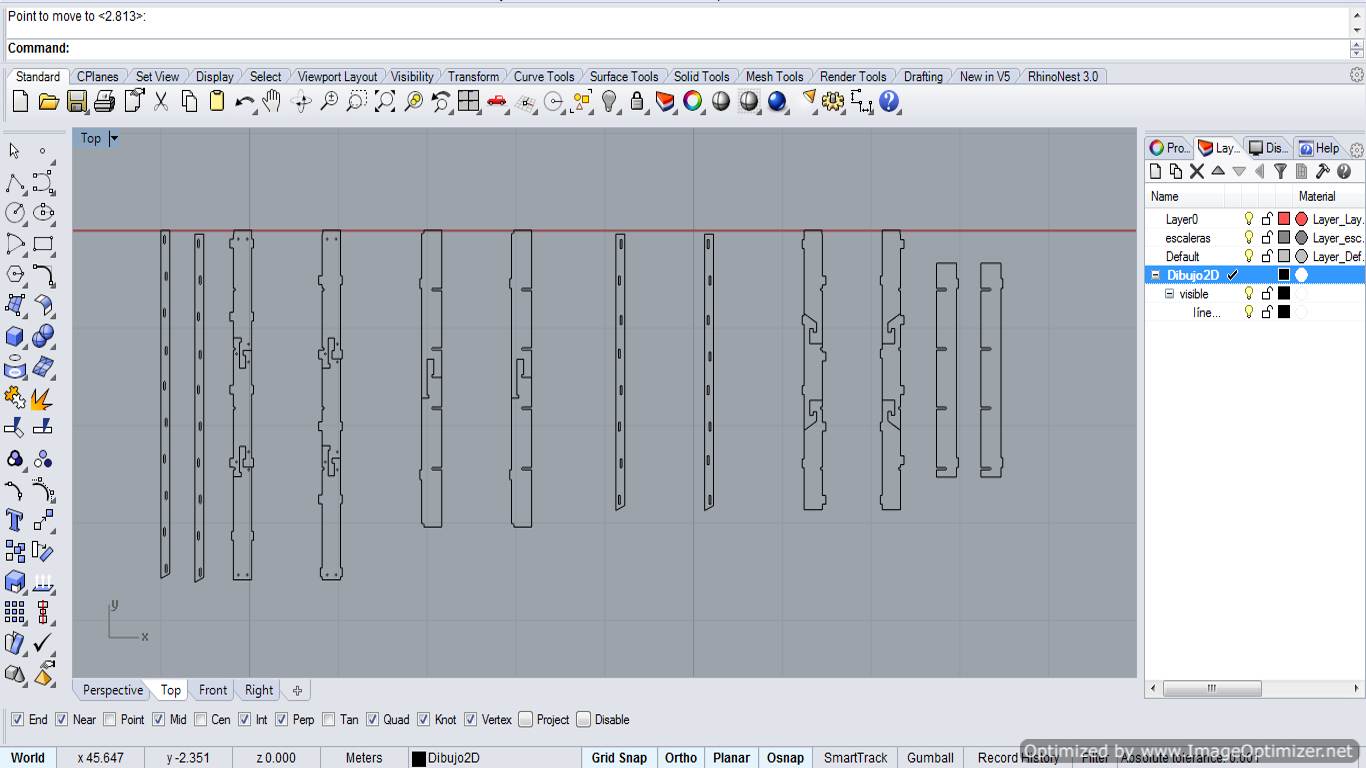Click the red car icon
This screenshot has height=768, width=1366.
497,101
